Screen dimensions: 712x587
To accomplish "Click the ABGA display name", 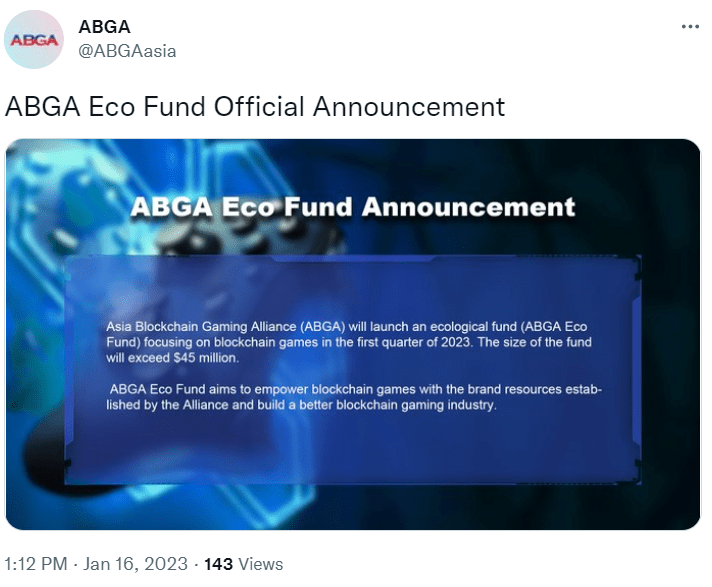I will click(104, 27).
